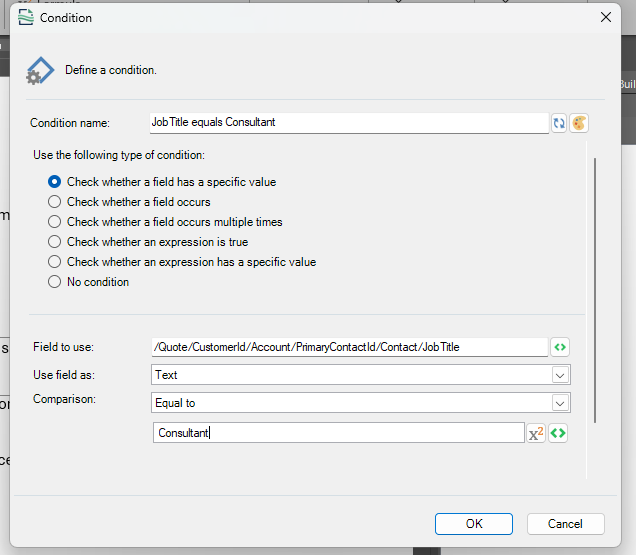Open the color palette icon next to condition name

point(579,123)
